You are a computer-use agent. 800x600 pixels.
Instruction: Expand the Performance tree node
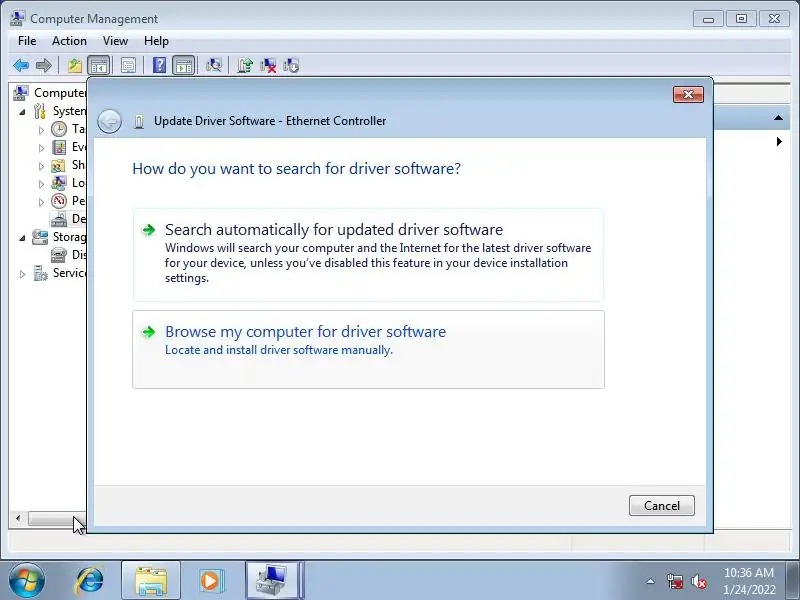pyautogui.click(x=41, y=202)
